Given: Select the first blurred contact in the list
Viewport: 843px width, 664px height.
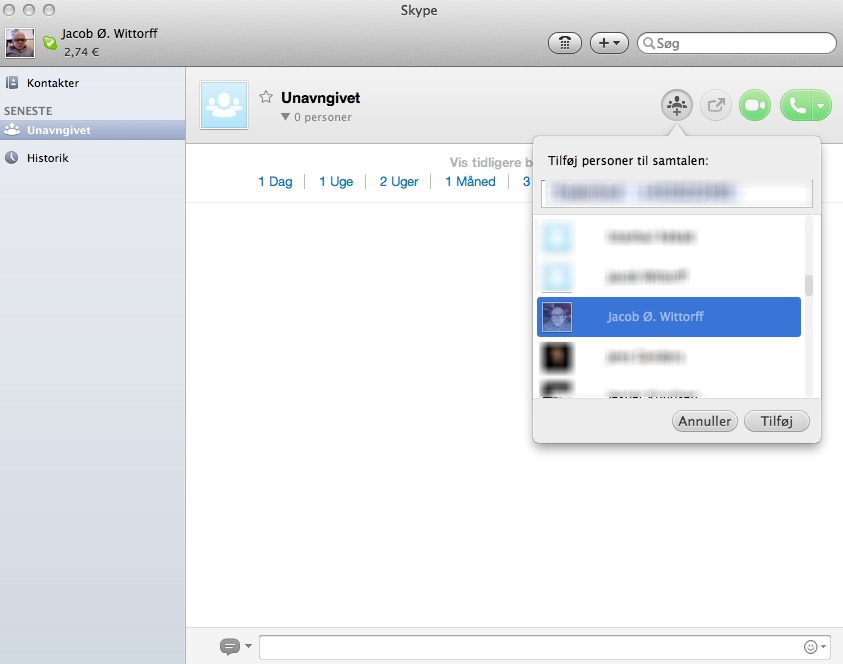Looking at the screenshot, I should click(x=669, y=237).
